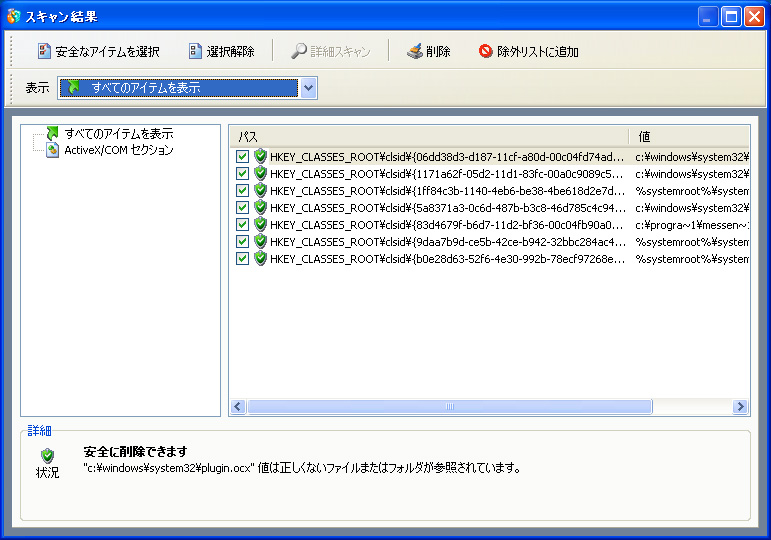Click the 選択解除 button
The height and width of the screenshot is (540, 771).
(222, 51)
